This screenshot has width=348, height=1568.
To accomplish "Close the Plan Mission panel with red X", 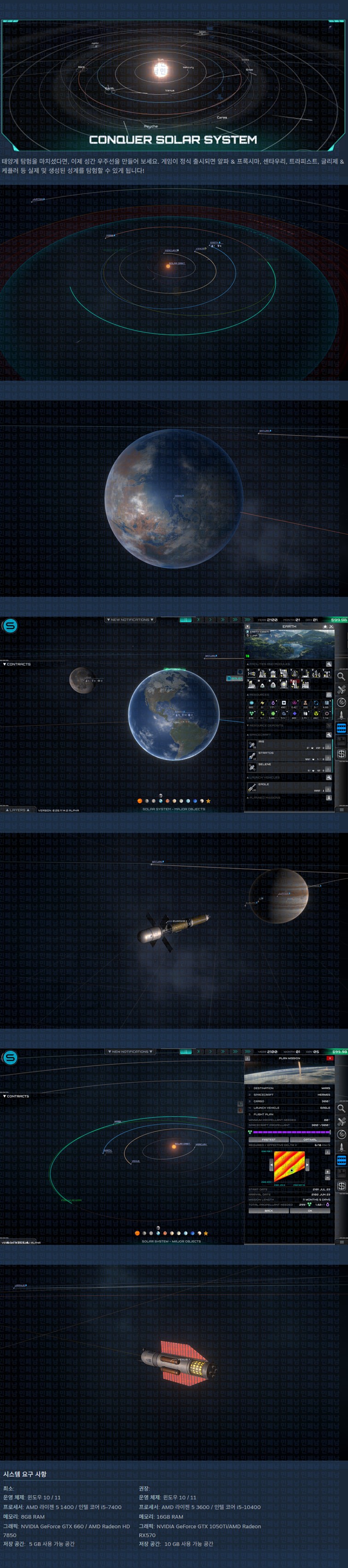I will (x=330, y=1059).
